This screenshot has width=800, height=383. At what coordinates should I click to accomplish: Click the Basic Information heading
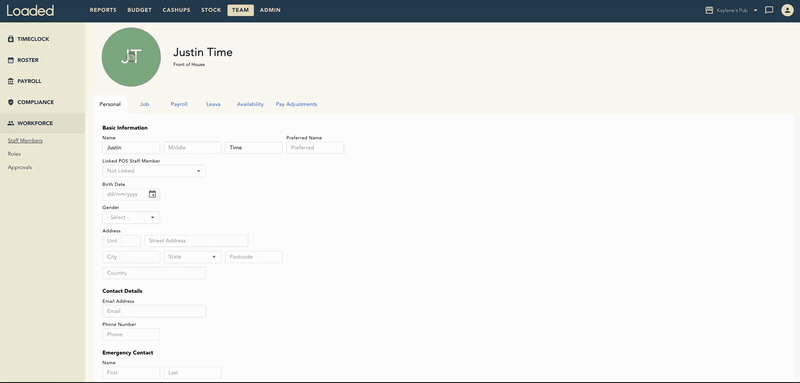(x=125, y=128)
